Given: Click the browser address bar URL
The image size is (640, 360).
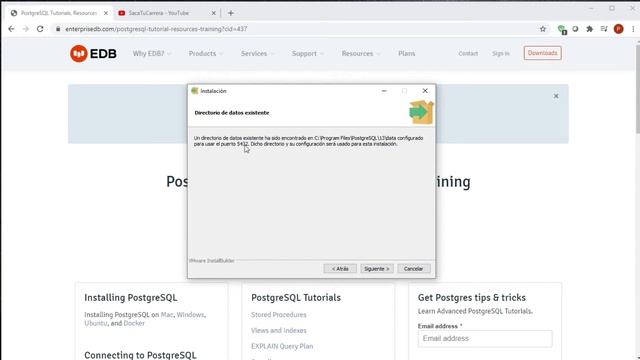Looking at the screenshot, I should (x=156, y=29).
